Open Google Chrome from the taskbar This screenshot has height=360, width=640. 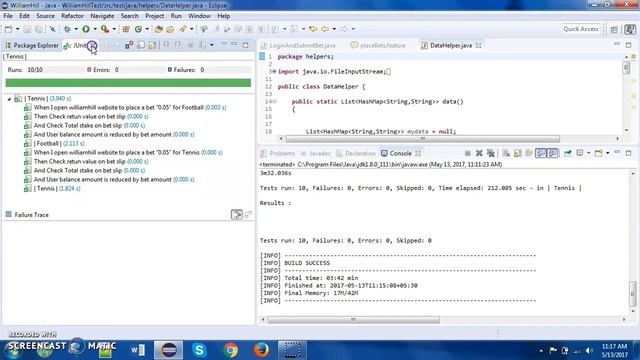(x=231, y=350)
